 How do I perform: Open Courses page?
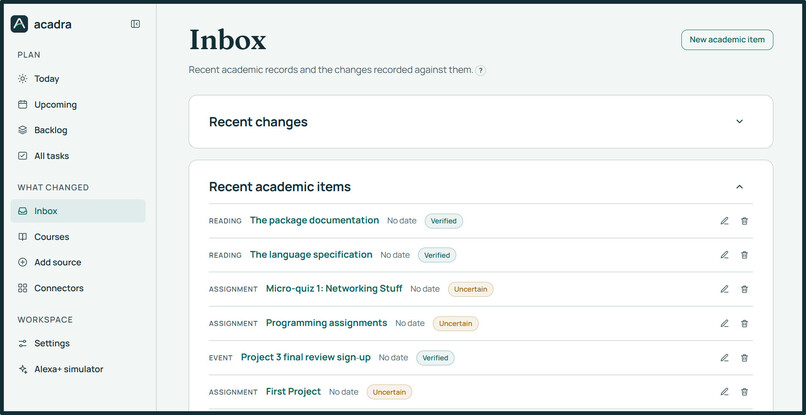tap(78, 237)
